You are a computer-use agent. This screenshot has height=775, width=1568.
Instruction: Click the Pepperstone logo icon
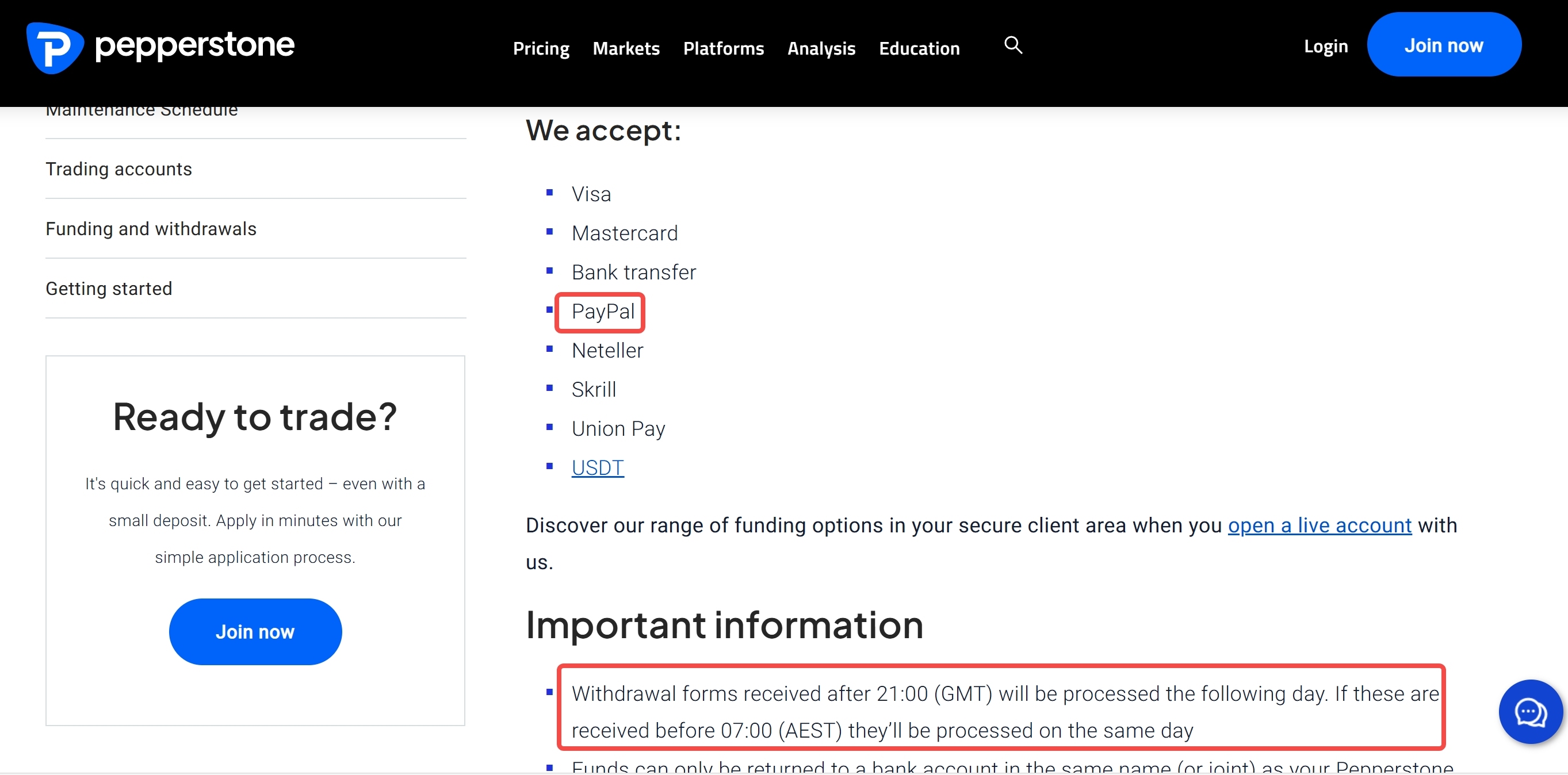pos(55,48)
